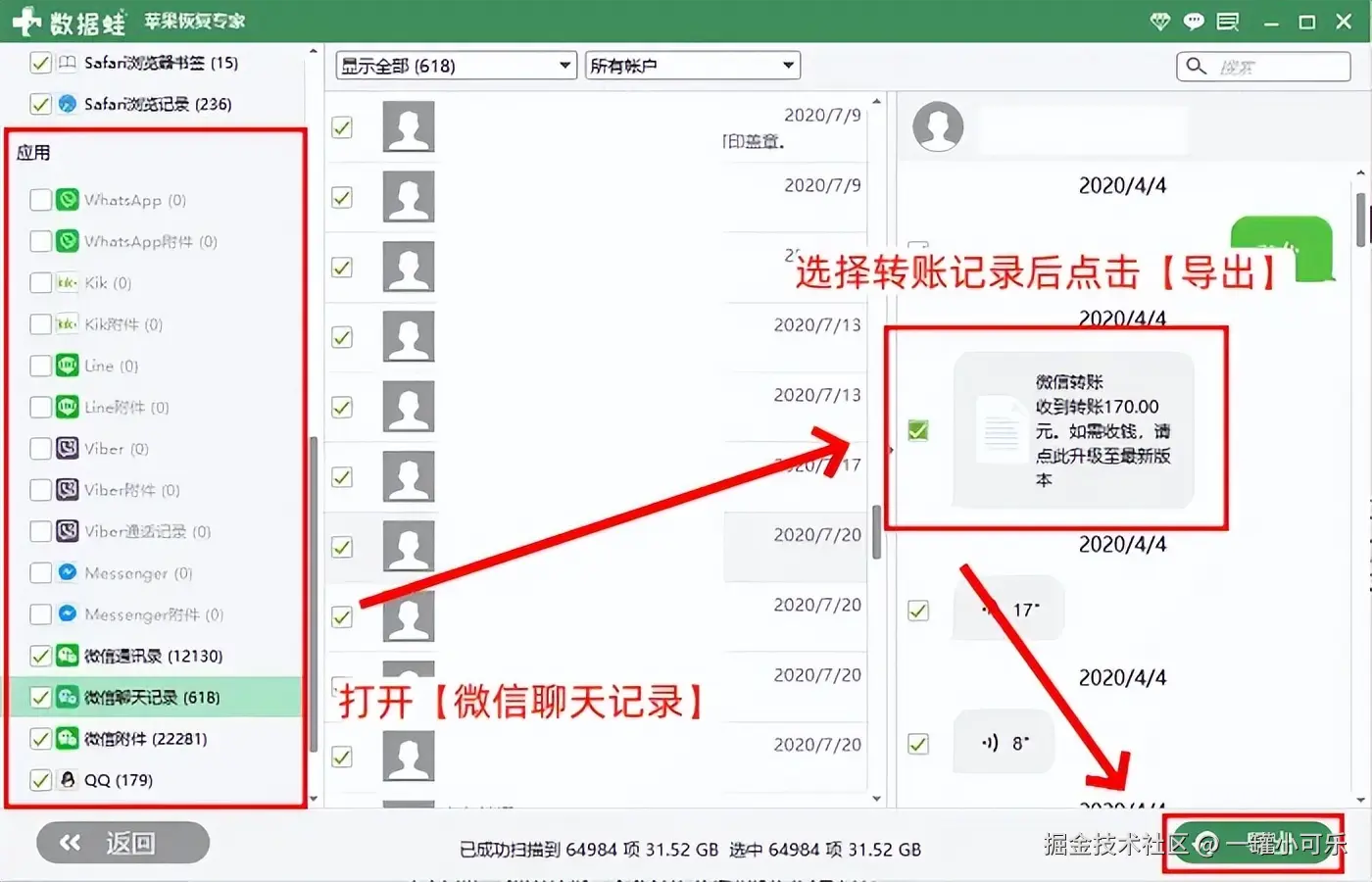The height and width of the screenshot is (882, 1372).
Task: Uncheck the Safari浏览记录 (236) checkbox
Action: [x=40, y=104]
